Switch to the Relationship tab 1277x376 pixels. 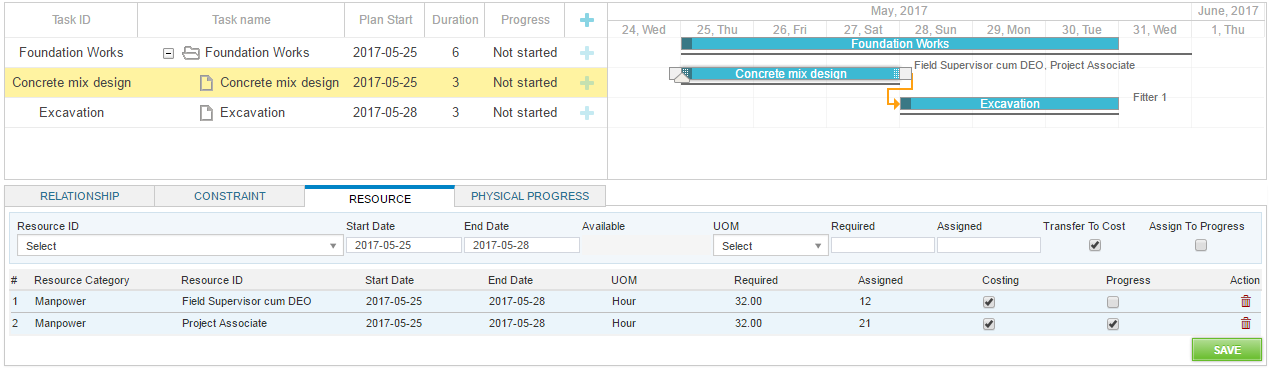point(79,196)
